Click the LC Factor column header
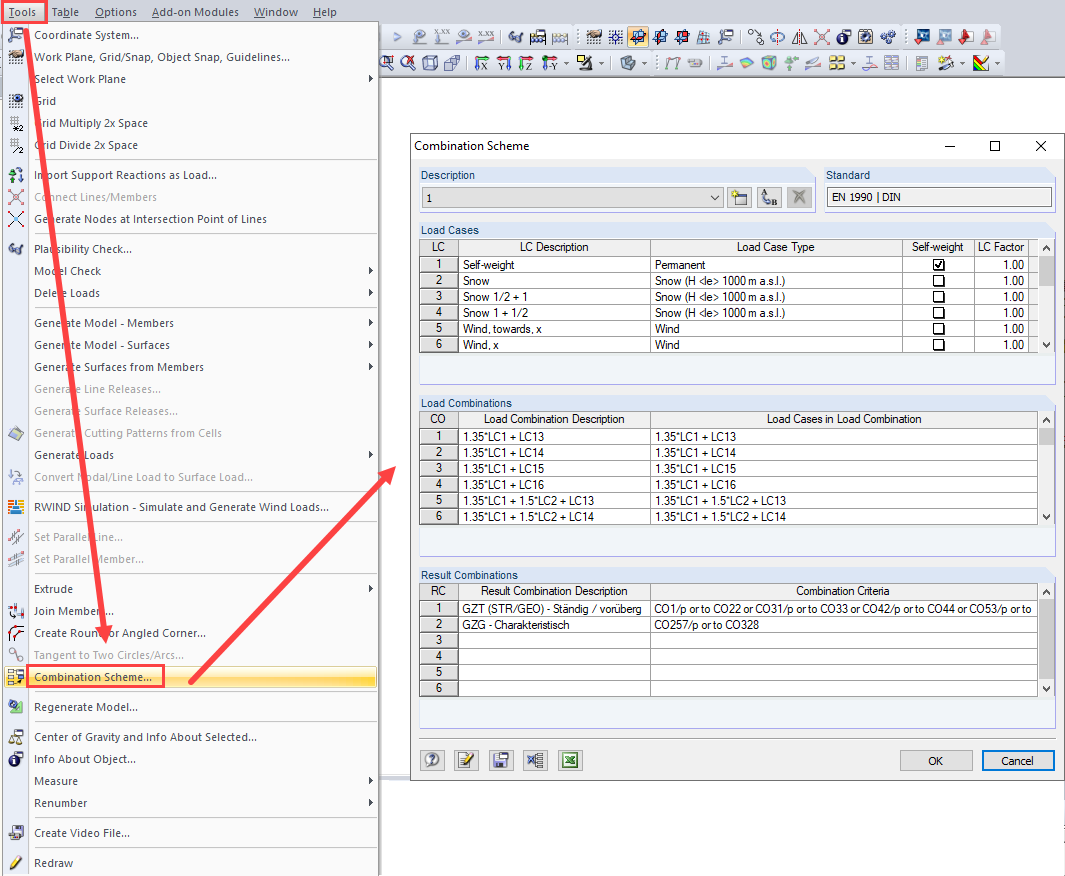 [1000, 247]
